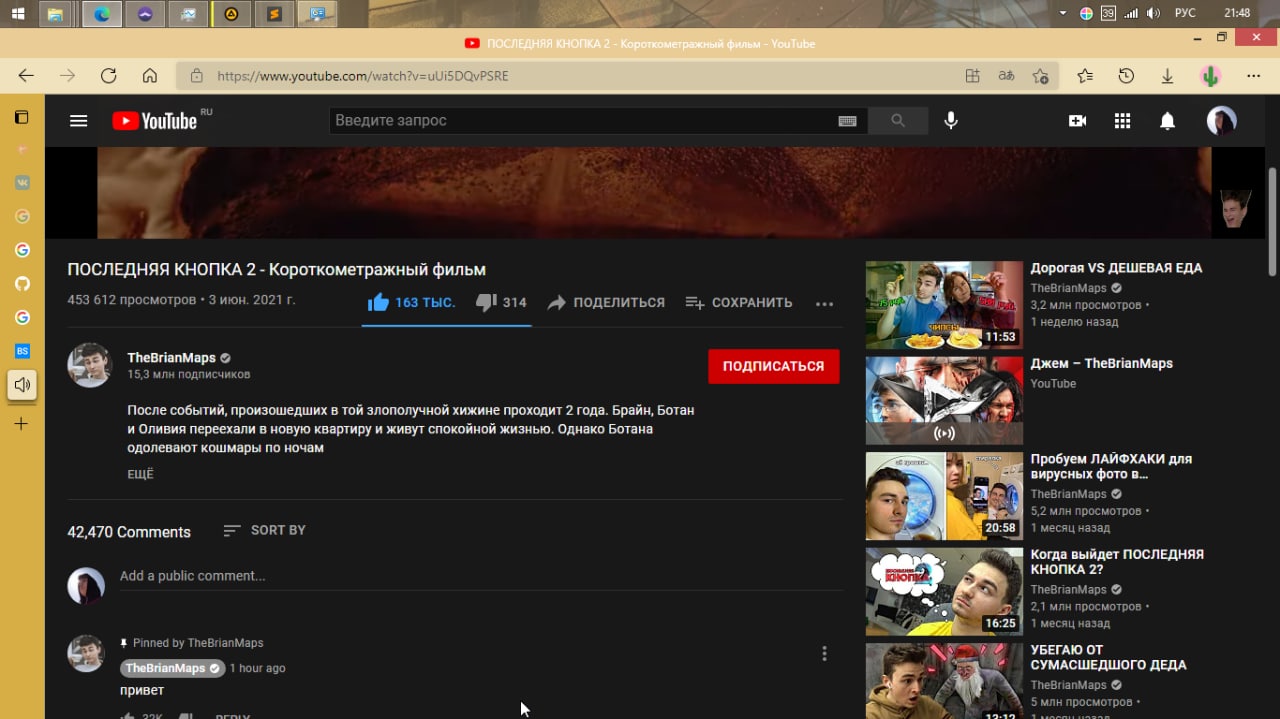Open the translate page icon

[1006, 76]
